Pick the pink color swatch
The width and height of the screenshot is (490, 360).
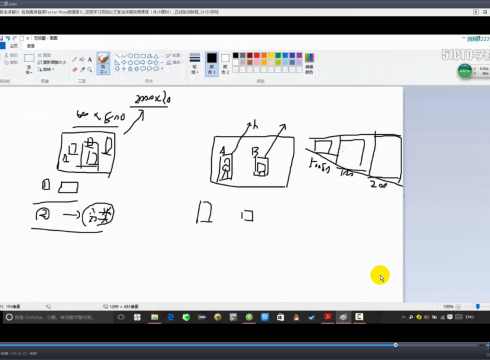pos(257,62)
